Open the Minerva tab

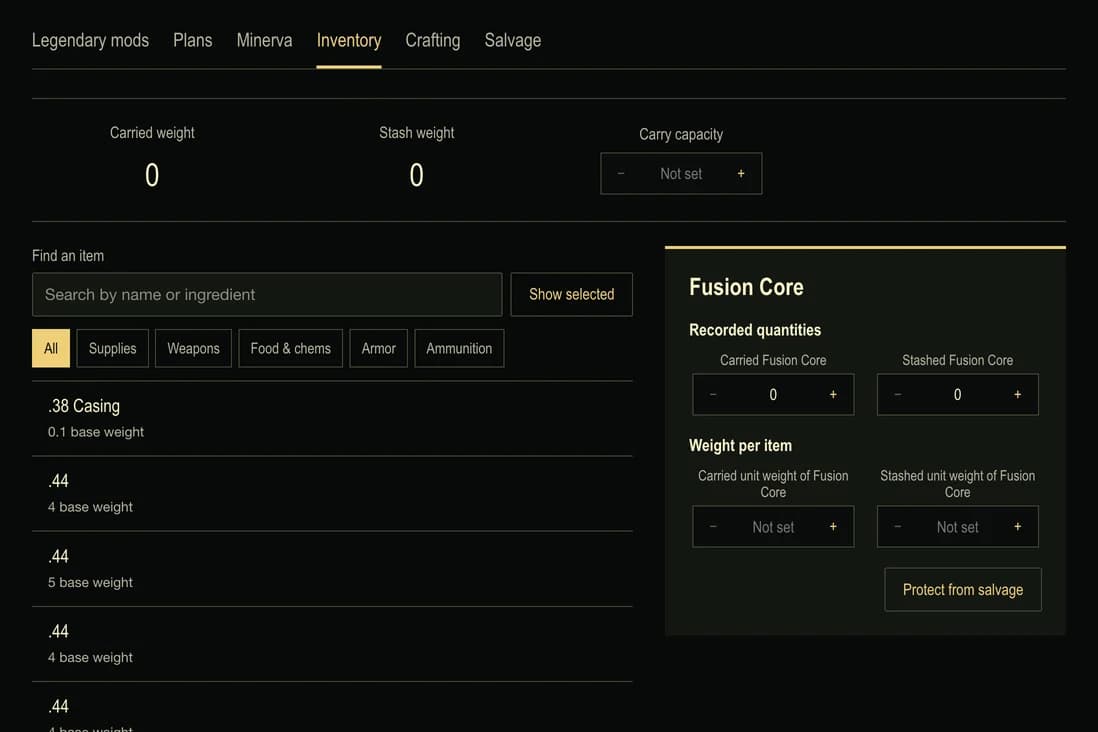(x=264, y=41)
